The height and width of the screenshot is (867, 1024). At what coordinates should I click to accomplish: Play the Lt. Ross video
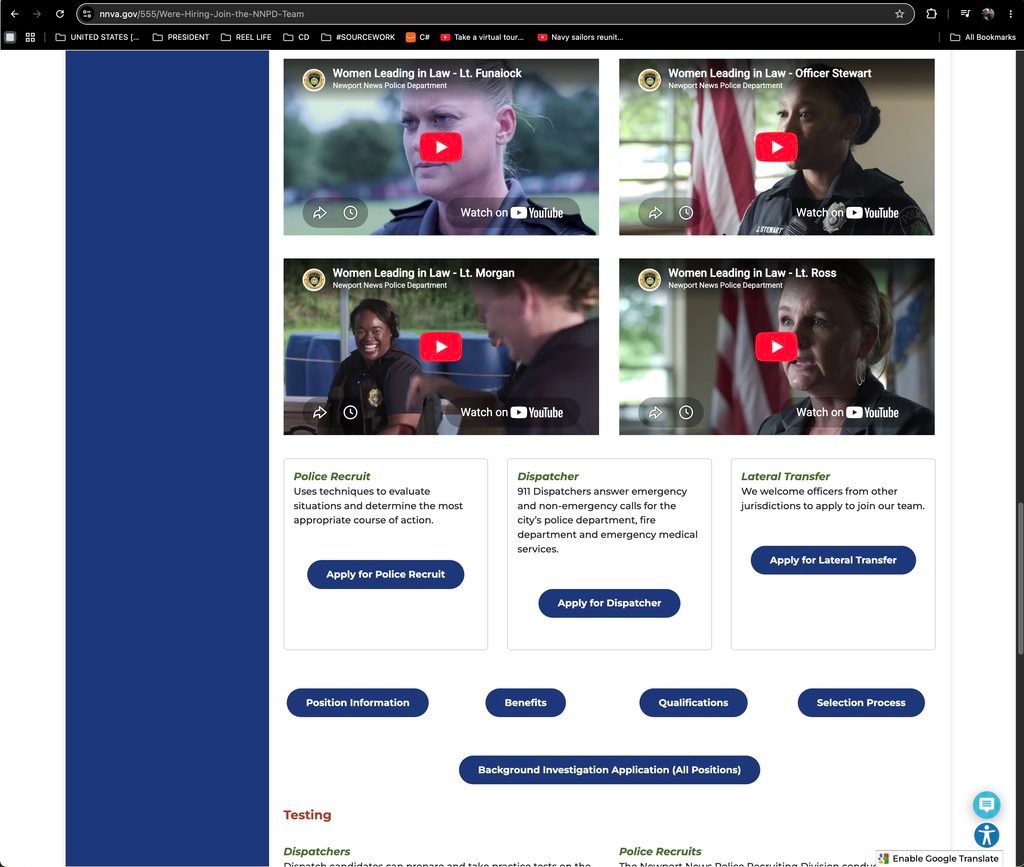coord(776,347)
